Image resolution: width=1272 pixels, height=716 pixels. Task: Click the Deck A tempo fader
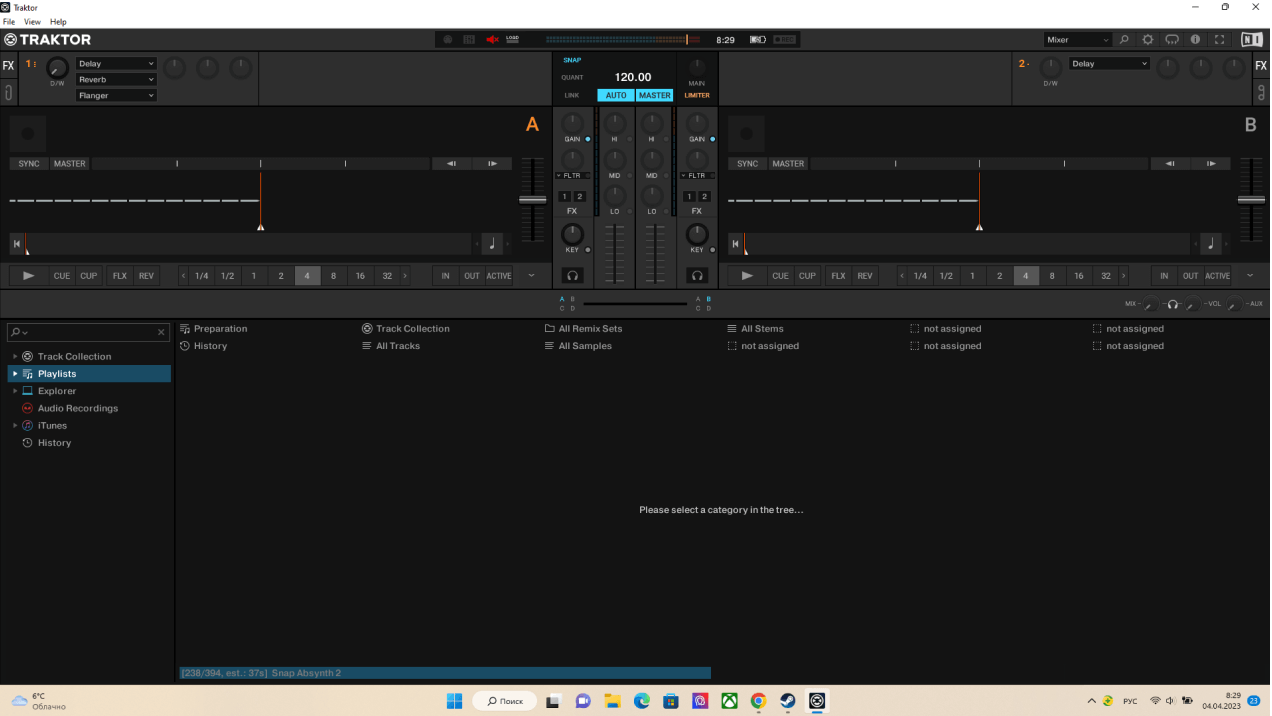point(532,200)
